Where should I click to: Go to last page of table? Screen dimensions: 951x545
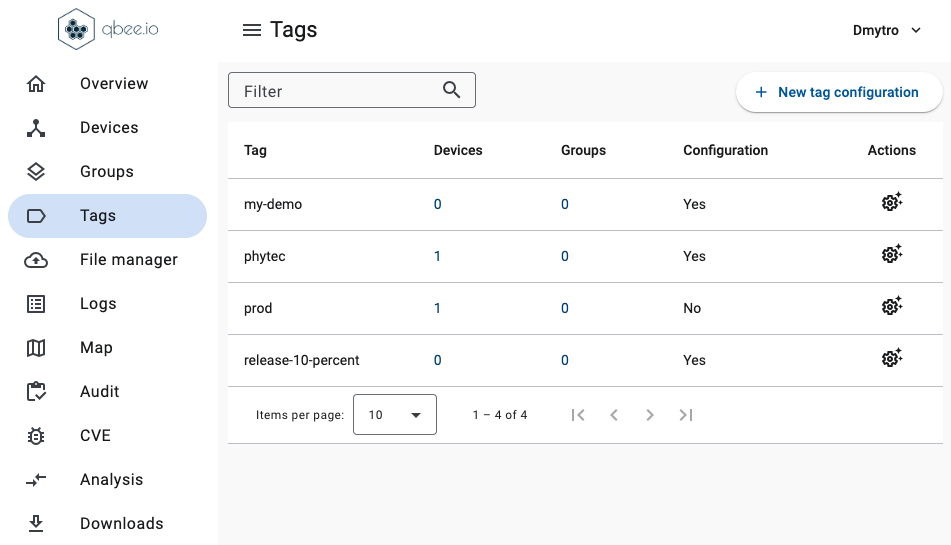click(x=685, y=415)
